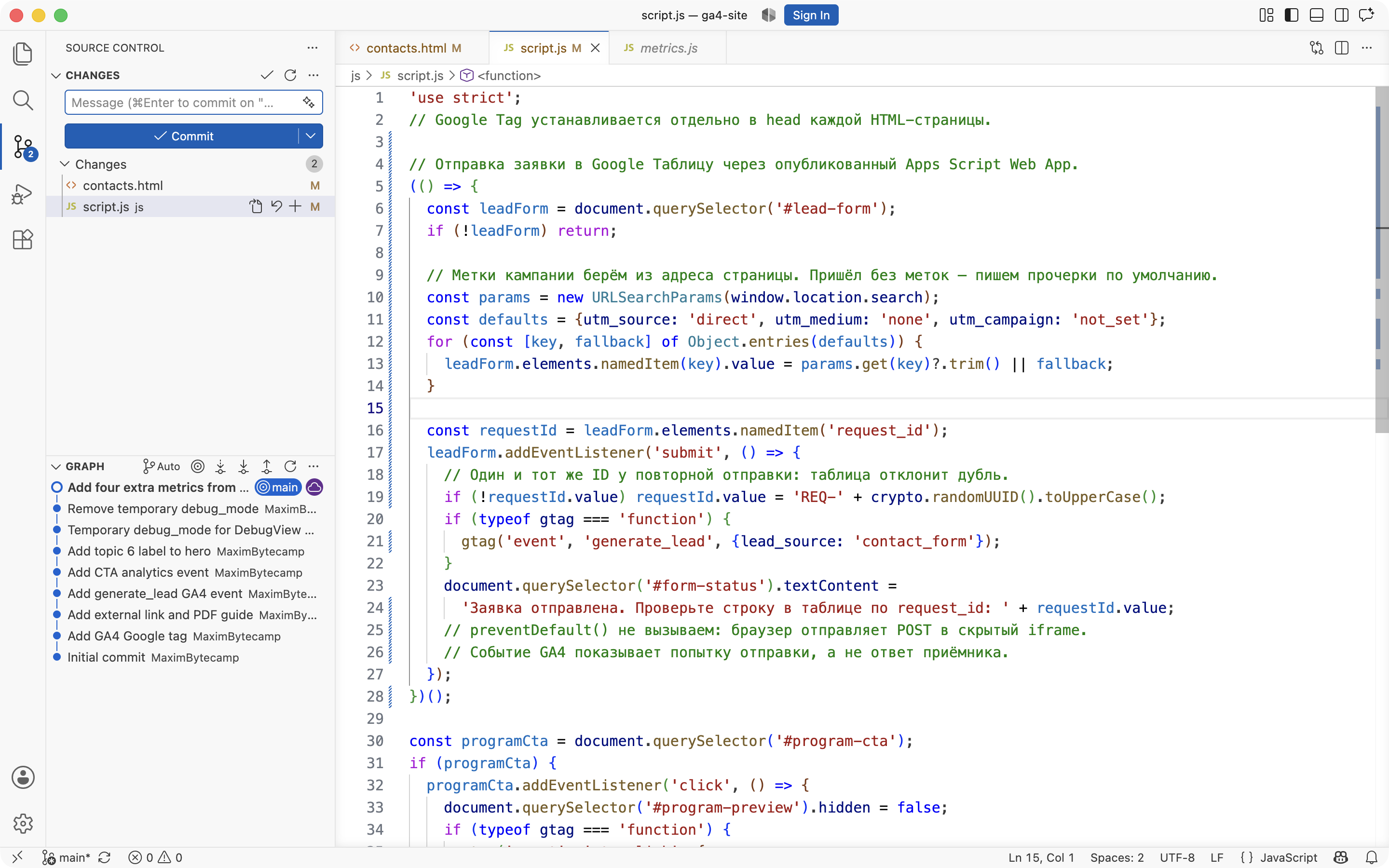This screenshot has width=1389, height=868.
Task: Open the Extensions view
Action: (22, 239)
